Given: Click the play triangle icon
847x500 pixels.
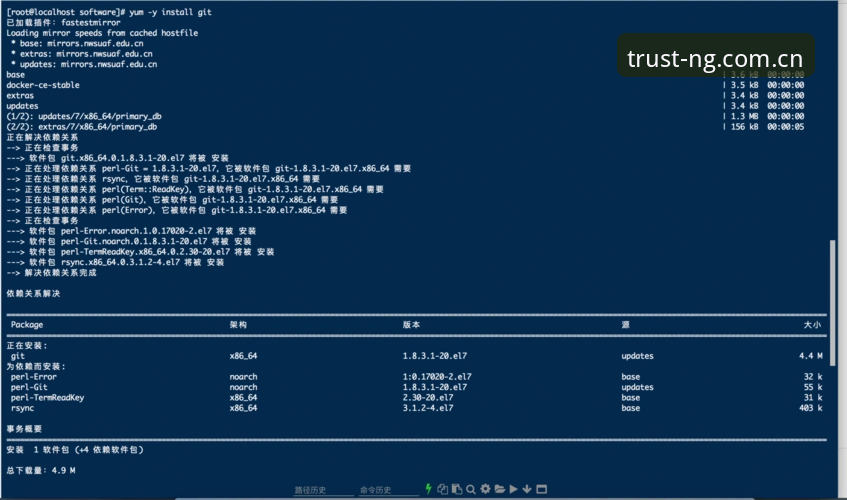Looking at the screenshot, I should pyautogui.click(x=513, y=489).
